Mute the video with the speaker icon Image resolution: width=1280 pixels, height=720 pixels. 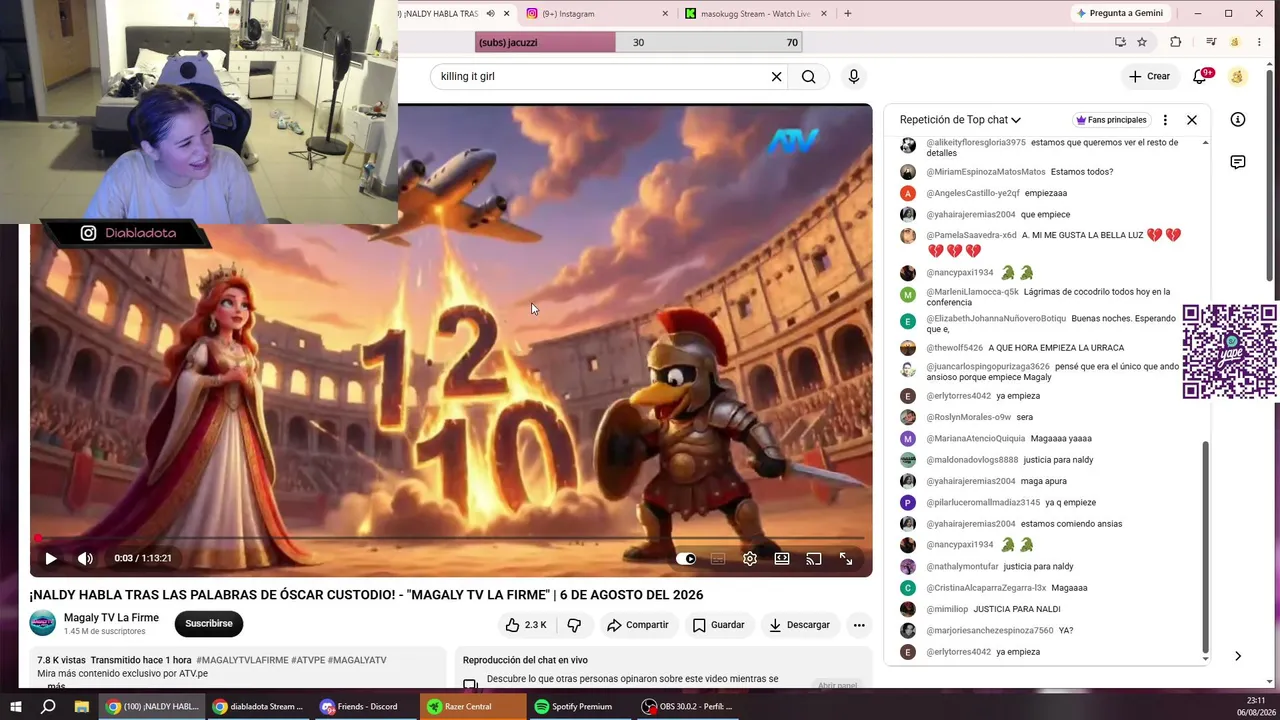[85, 559]
